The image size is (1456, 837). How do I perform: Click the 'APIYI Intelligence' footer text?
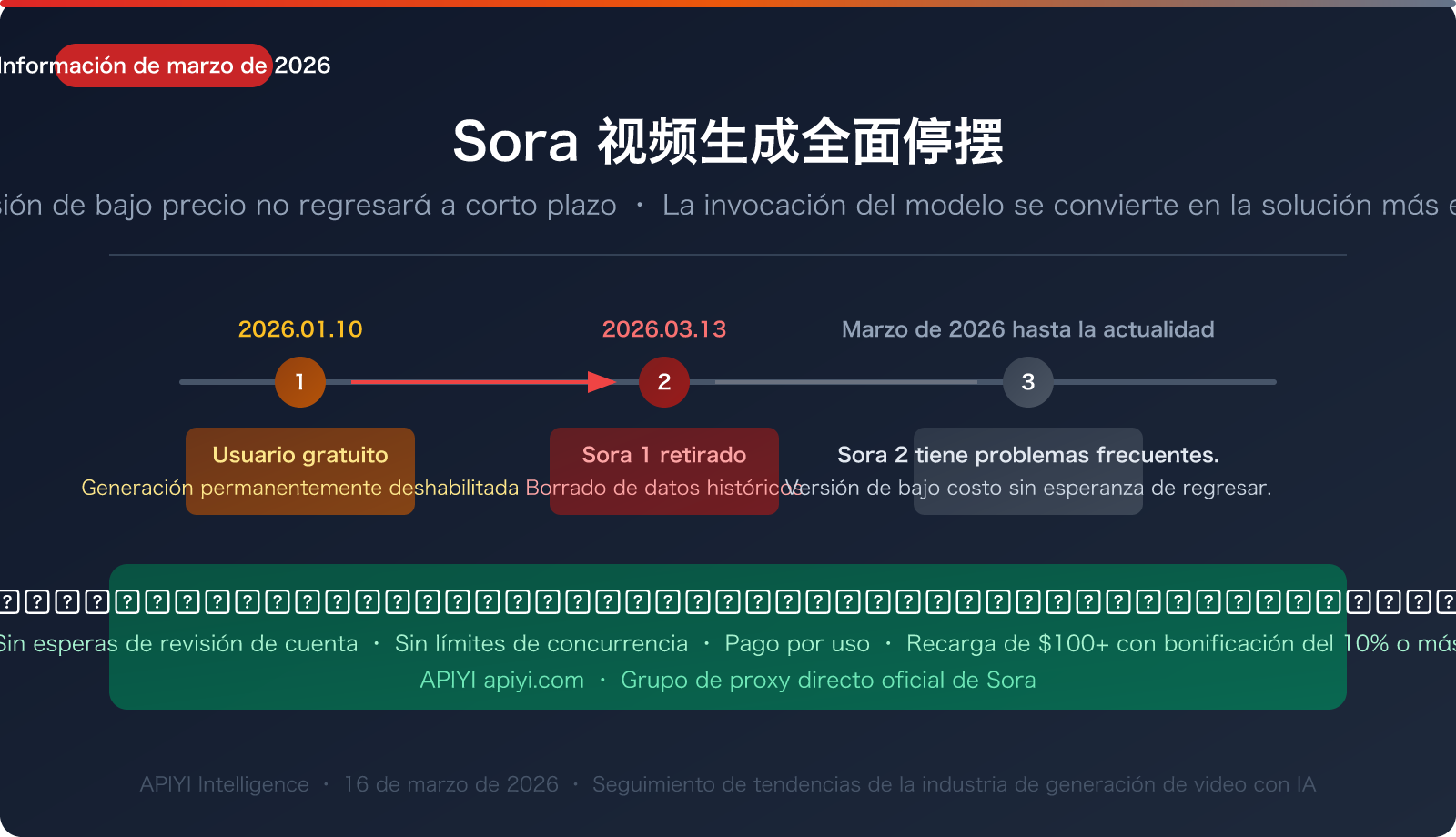coord(224,784)
